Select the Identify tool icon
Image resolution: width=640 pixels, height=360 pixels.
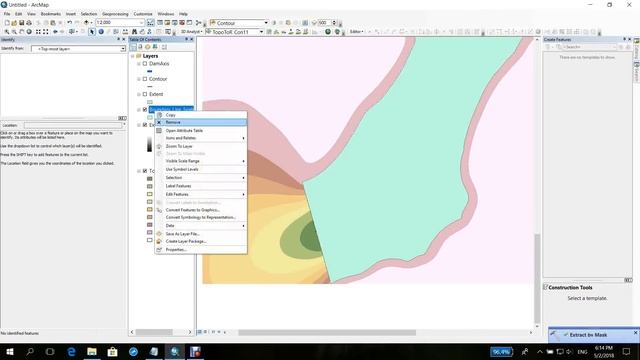(x=101, y=32)
